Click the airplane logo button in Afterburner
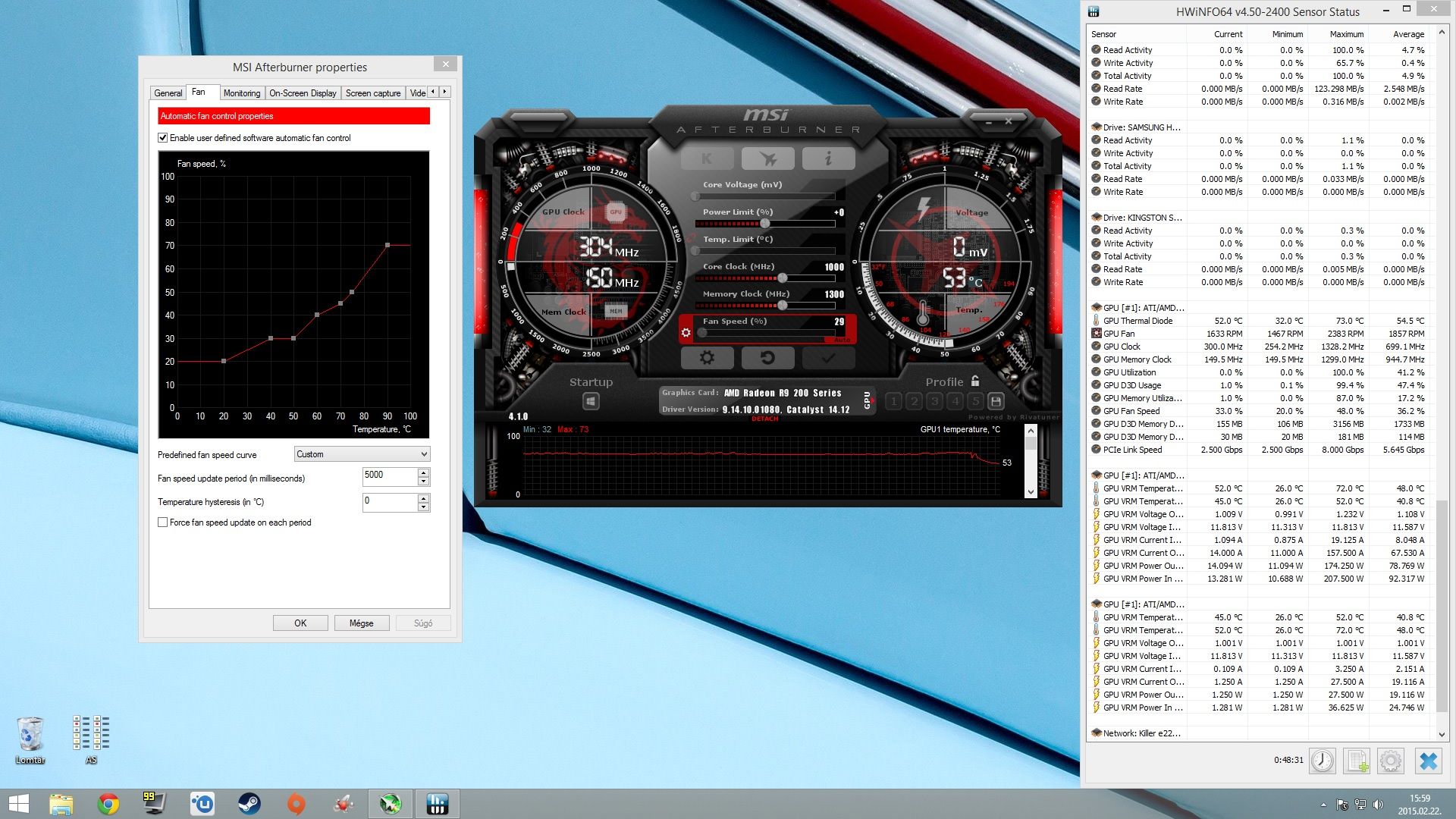The image size is (1456, 819). click(x=767, y=158)
